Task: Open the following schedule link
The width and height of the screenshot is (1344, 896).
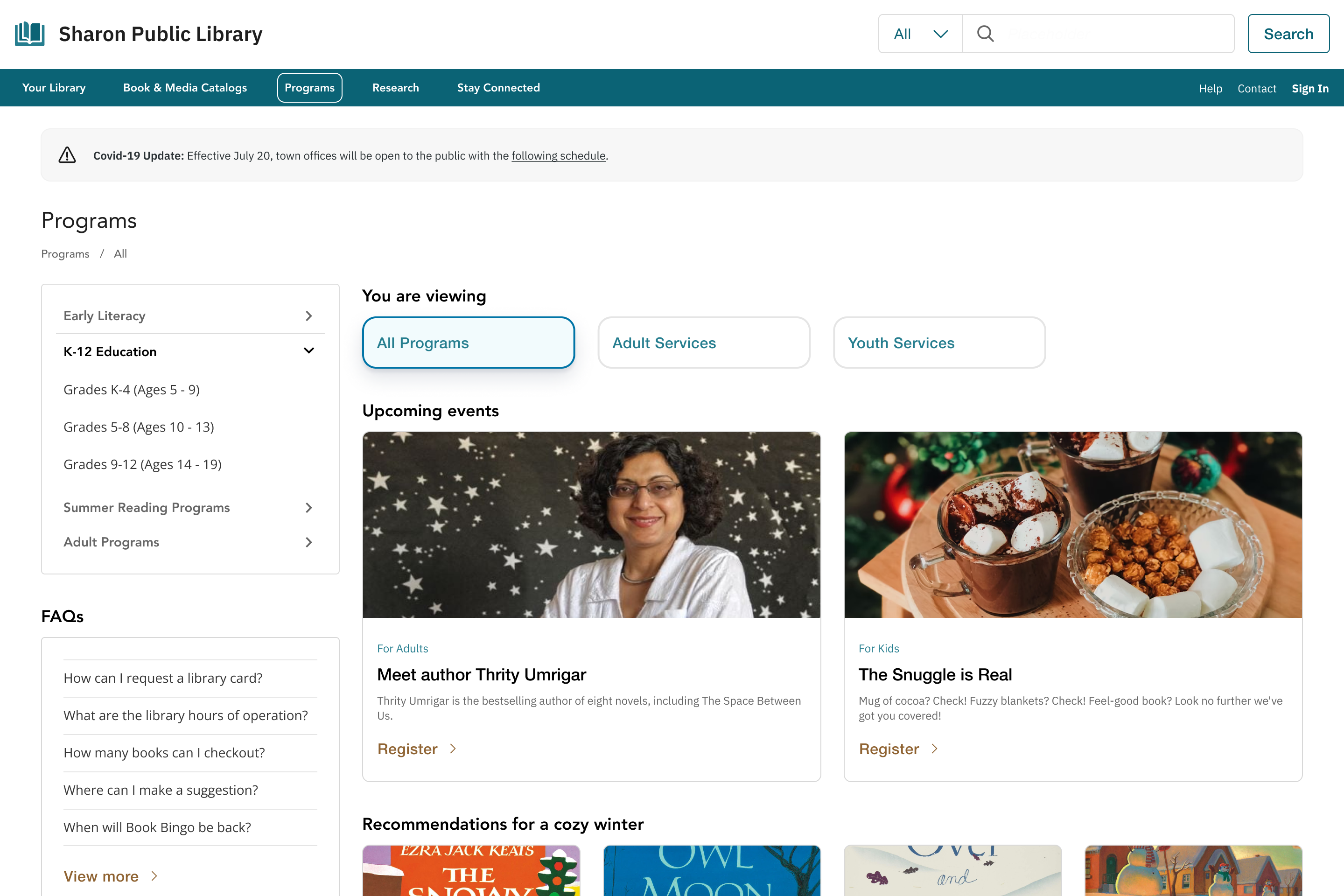Action: [x=558, y=155]
